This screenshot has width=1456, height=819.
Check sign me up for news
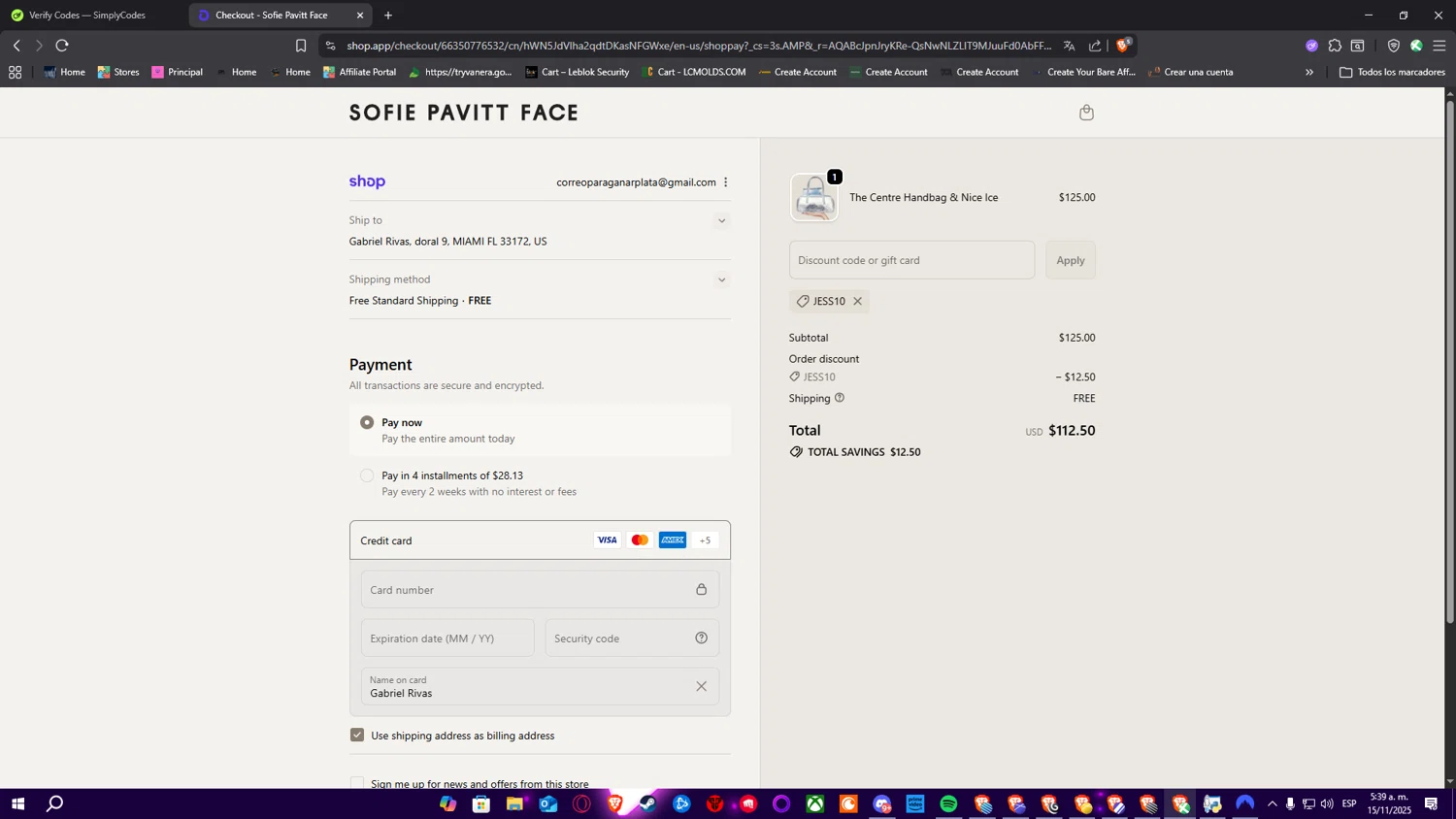tap(357, 783)
